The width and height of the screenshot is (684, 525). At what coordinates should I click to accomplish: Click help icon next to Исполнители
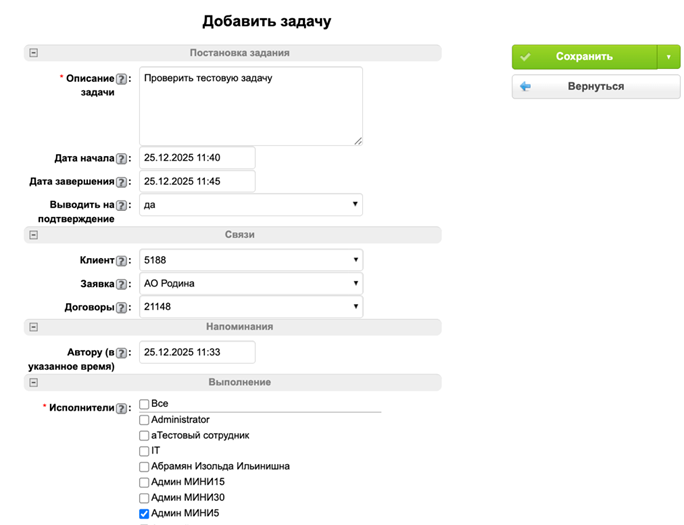coord(122,408)
